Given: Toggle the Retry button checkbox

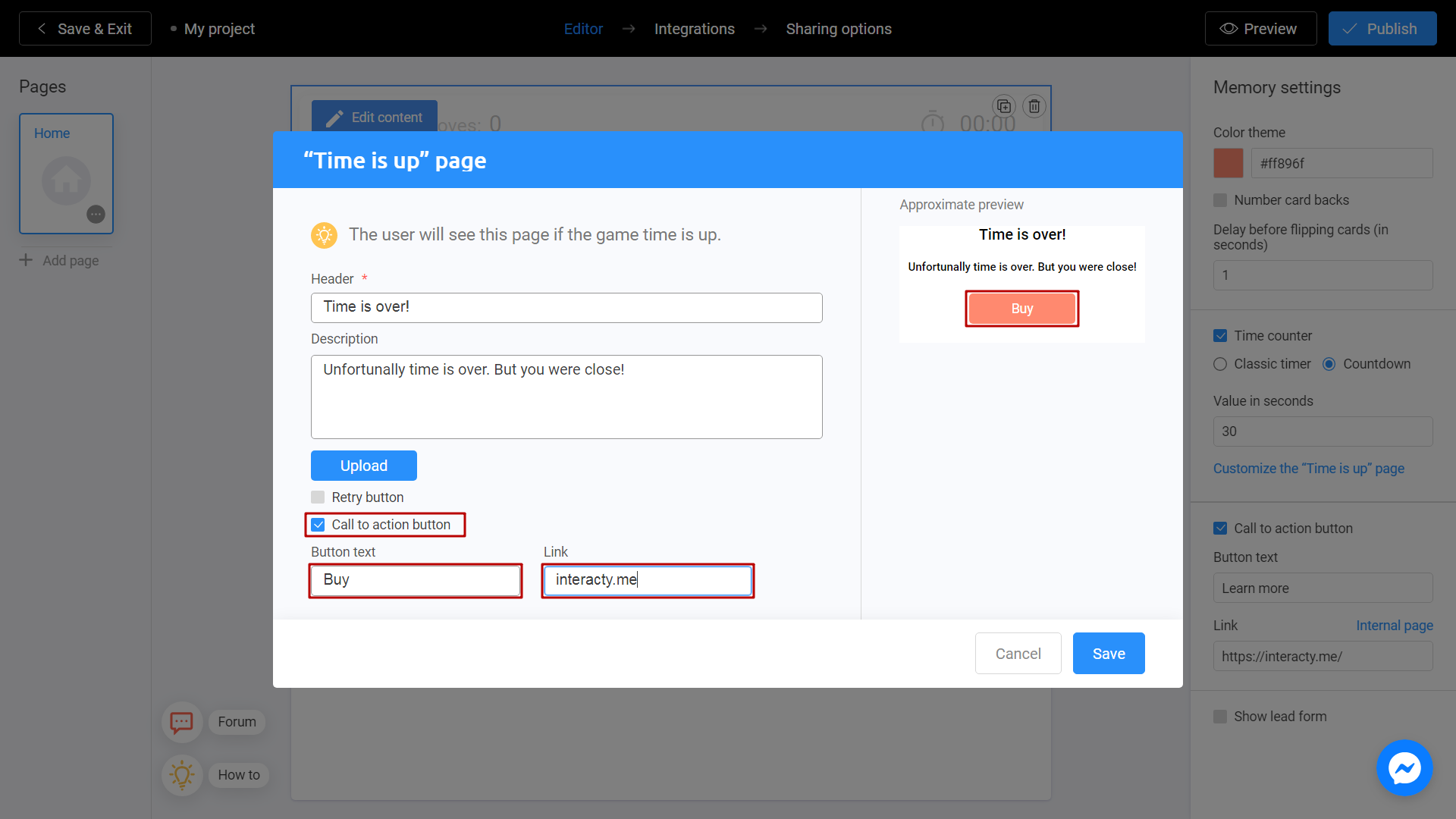Looking at the screenshot, I should 318,497.
